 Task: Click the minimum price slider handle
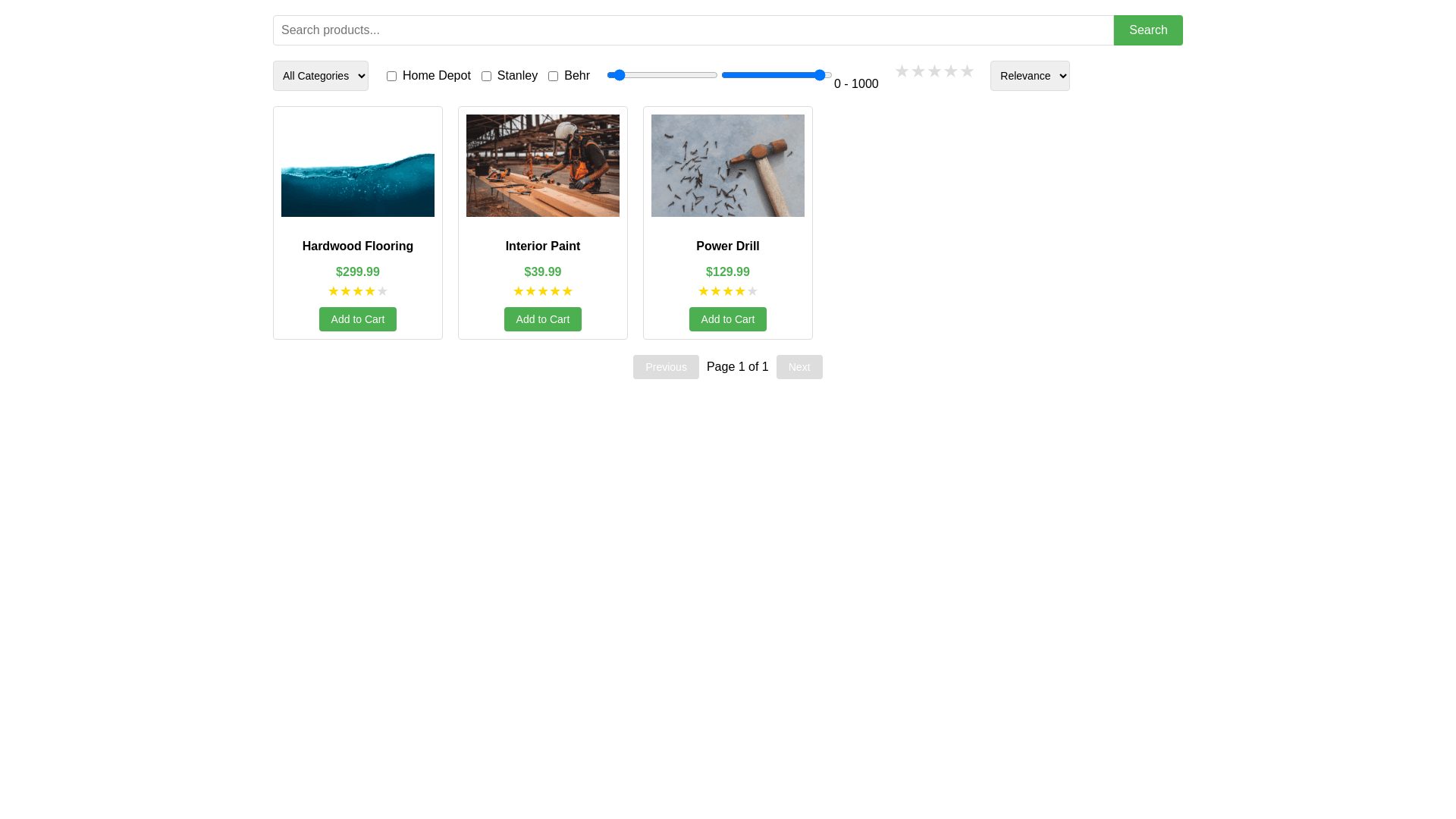[619, 75]
